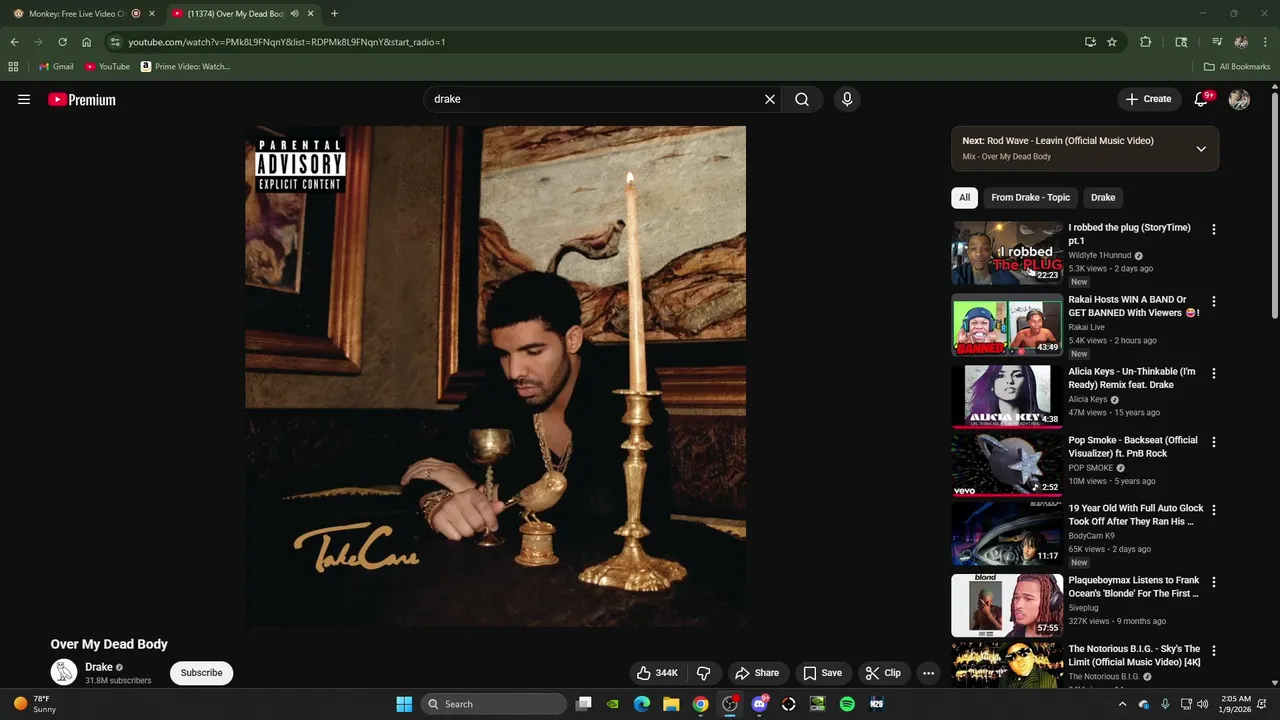Open Drake's channel avatar
Image resolution: width=1280 pixels, height=720 pixels.
pos(64,673)
